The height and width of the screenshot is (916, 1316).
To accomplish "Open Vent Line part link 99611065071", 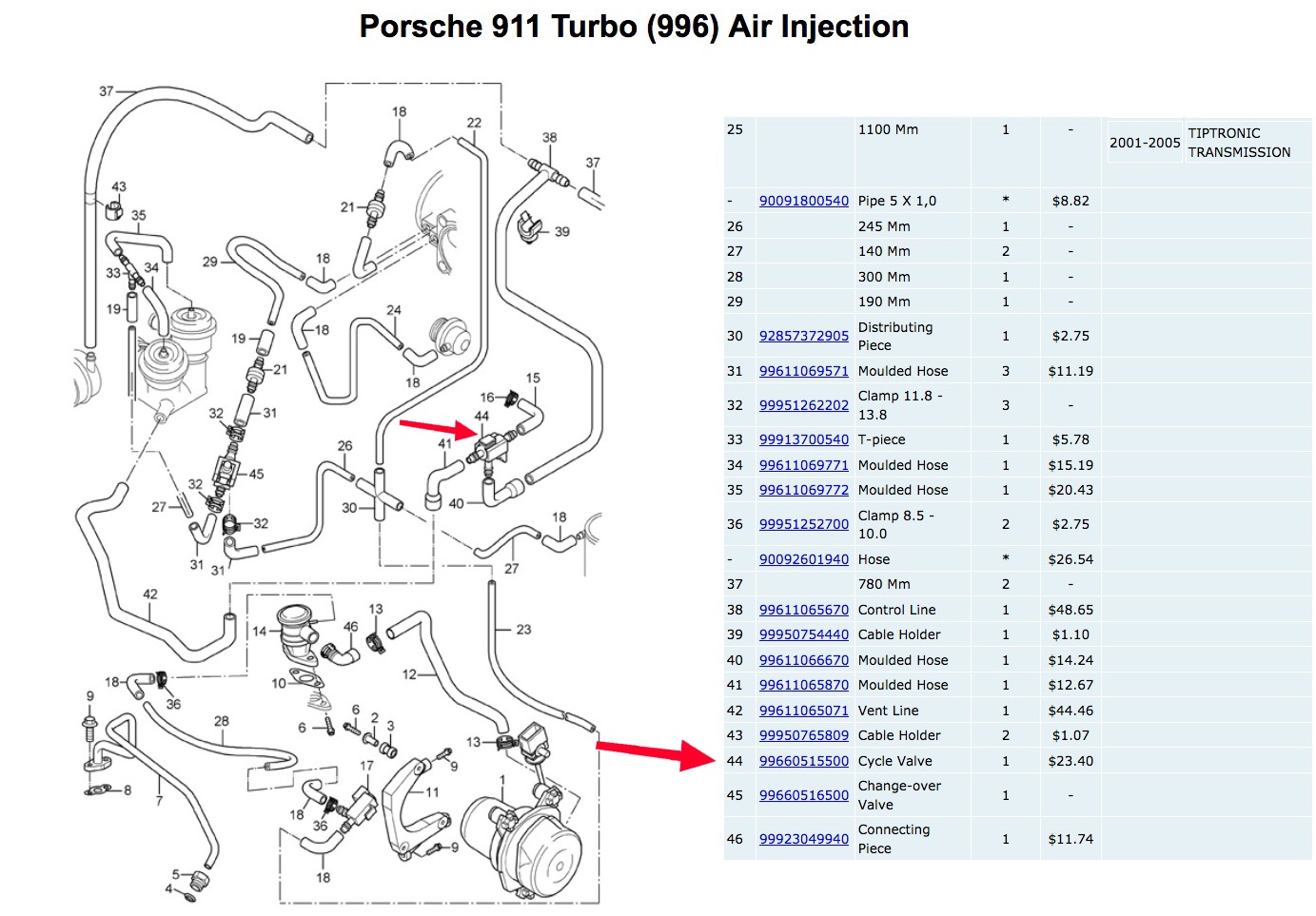I will coord(803,711).
